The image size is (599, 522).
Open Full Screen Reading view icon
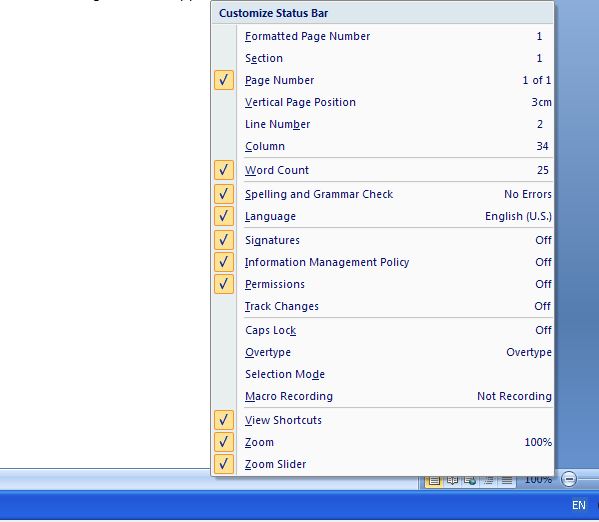(452, 481)
